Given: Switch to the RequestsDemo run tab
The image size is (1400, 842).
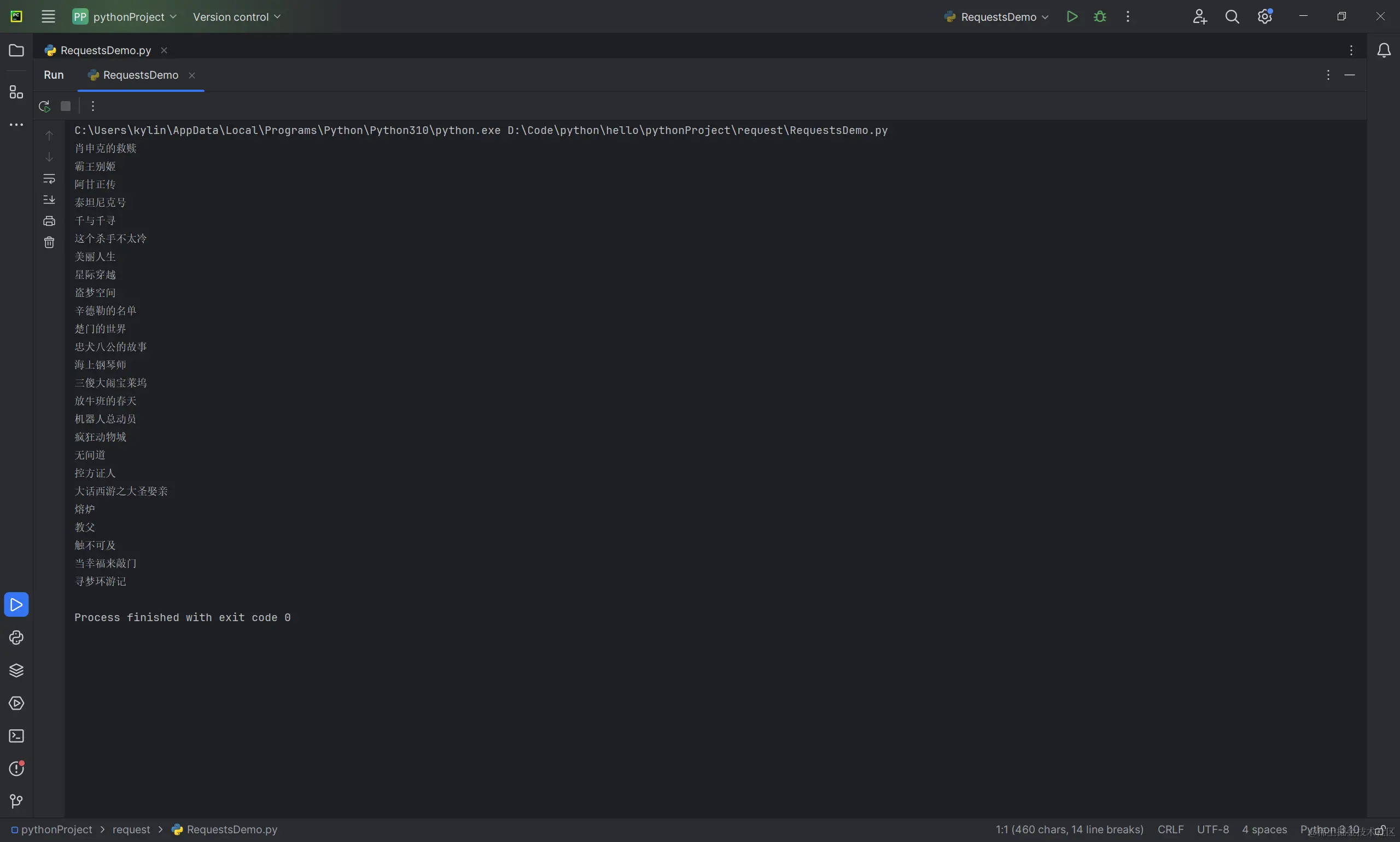Looking at the screenshot, I should coord(140,75).
